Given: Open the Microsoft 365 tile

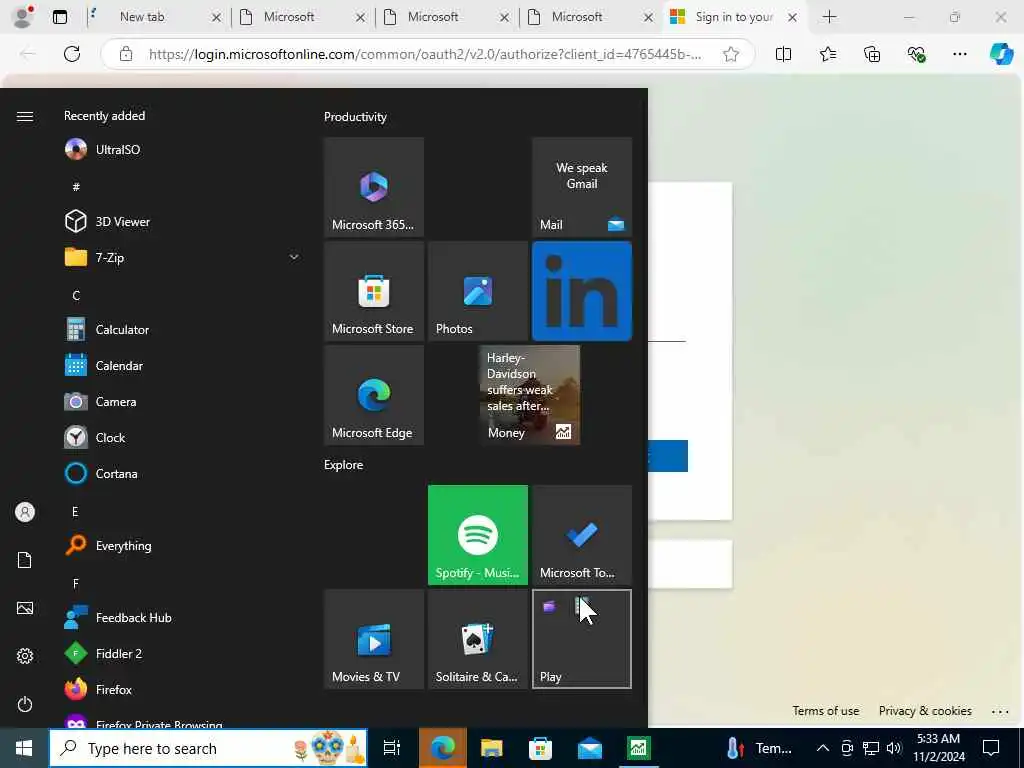Looking at the screenshot, I should coord(374,187).
